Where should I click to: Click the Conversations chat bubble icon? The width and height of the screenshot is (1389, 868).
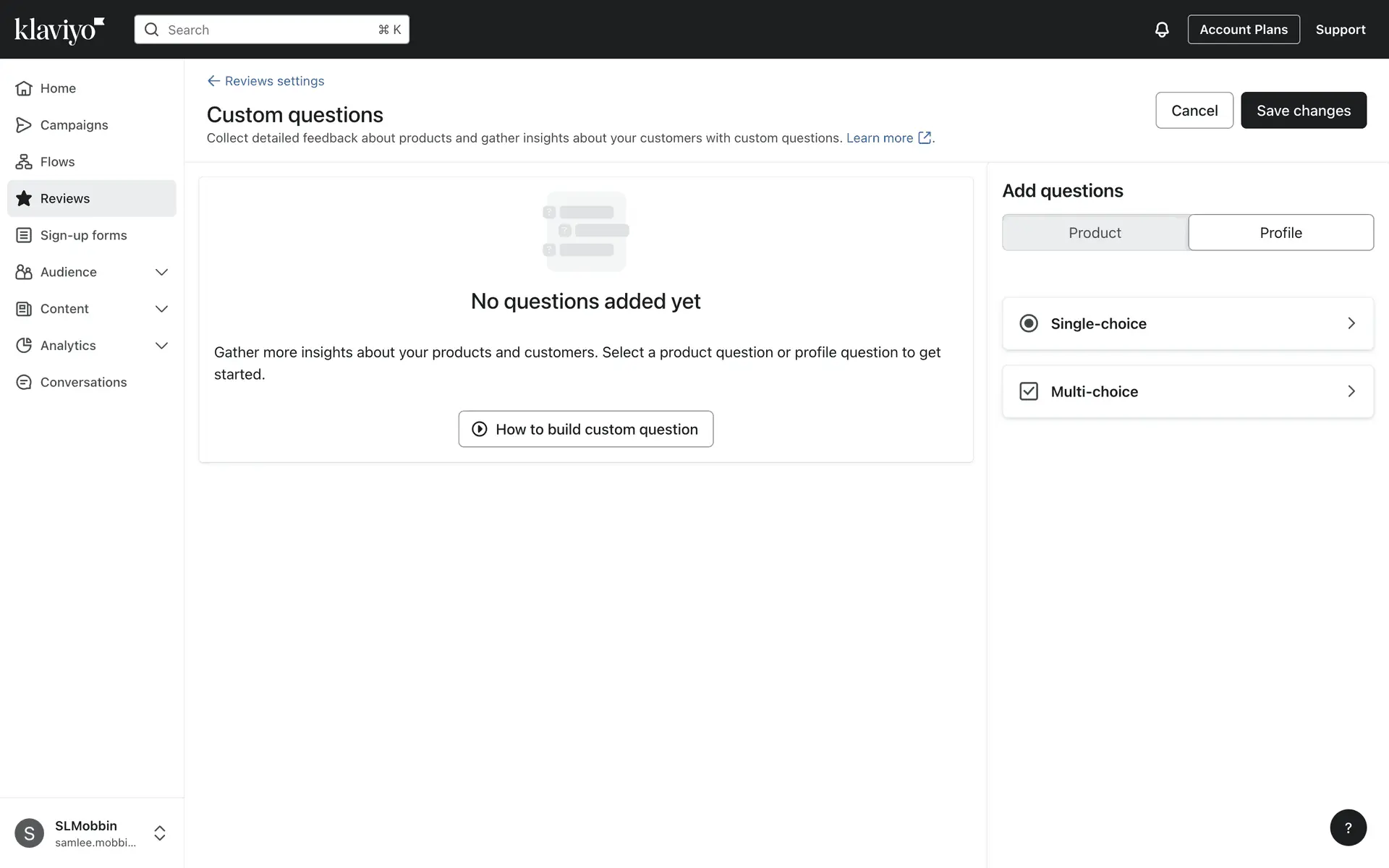pyautogui.click(x=24, y=382)
